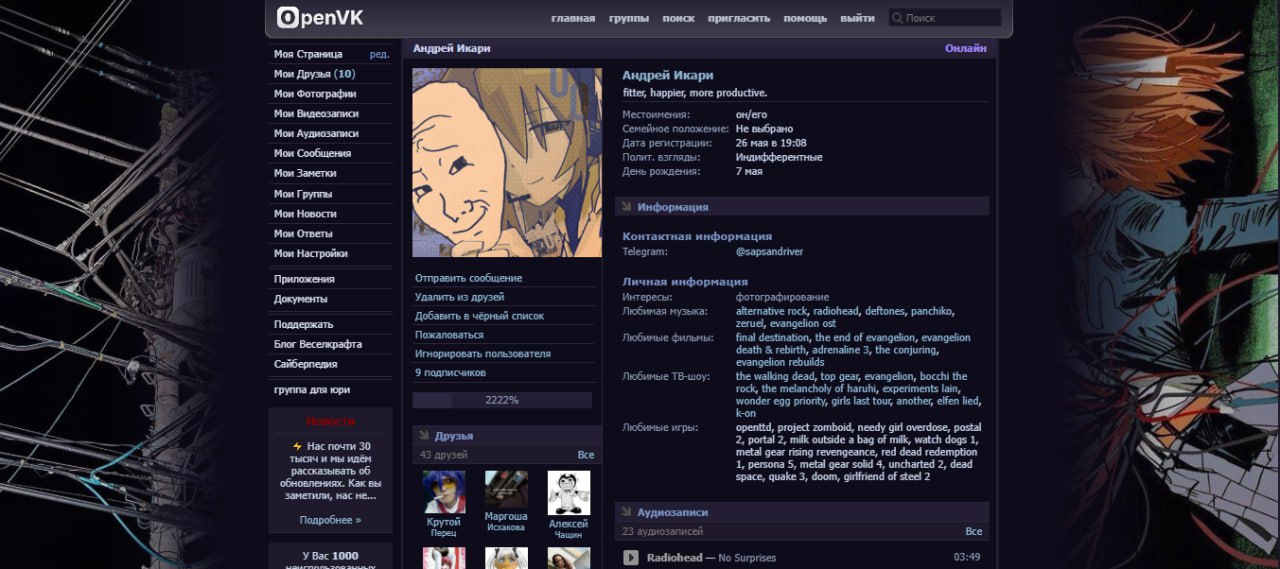Open Мои Настройки in sidebar
Image resolution: width=1280 pixels, height=569 pixels.
coord(311,254)
